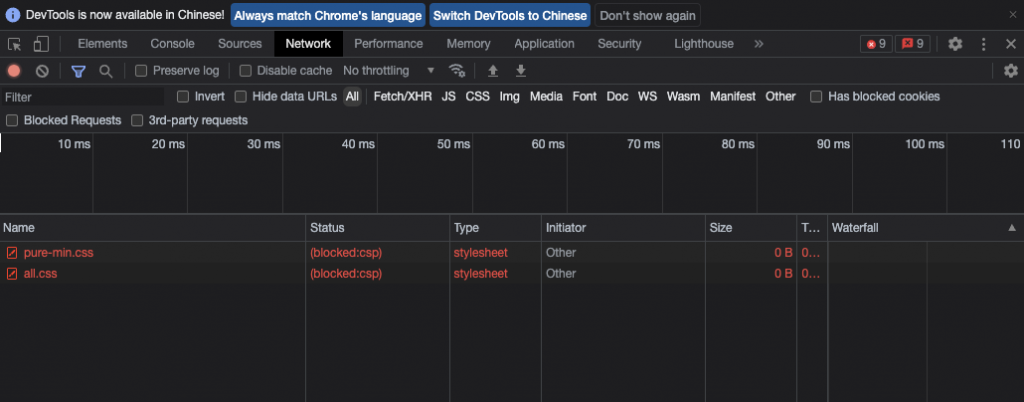Open the Performance tab

[x=388, y=44]
